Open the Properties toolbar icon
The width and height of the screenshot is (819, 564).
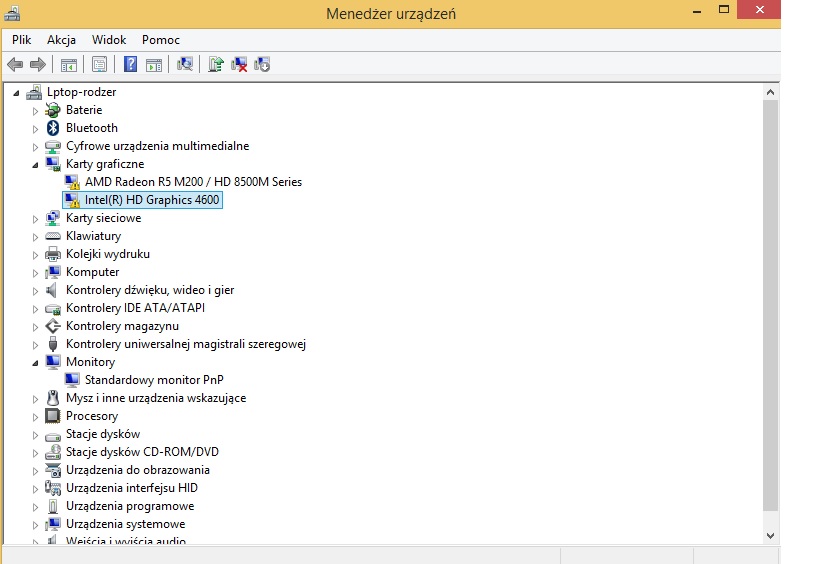point(99,65)
